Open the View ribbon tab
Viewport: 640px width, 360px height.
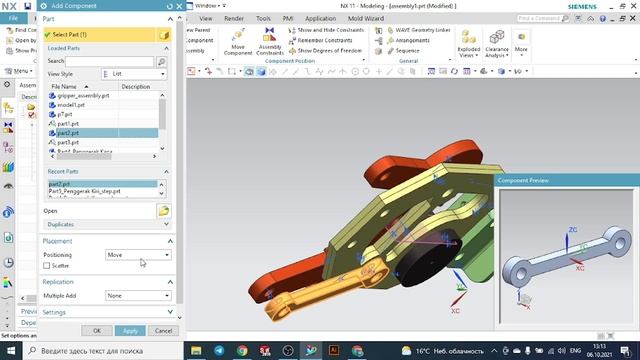tap(206, 18)
